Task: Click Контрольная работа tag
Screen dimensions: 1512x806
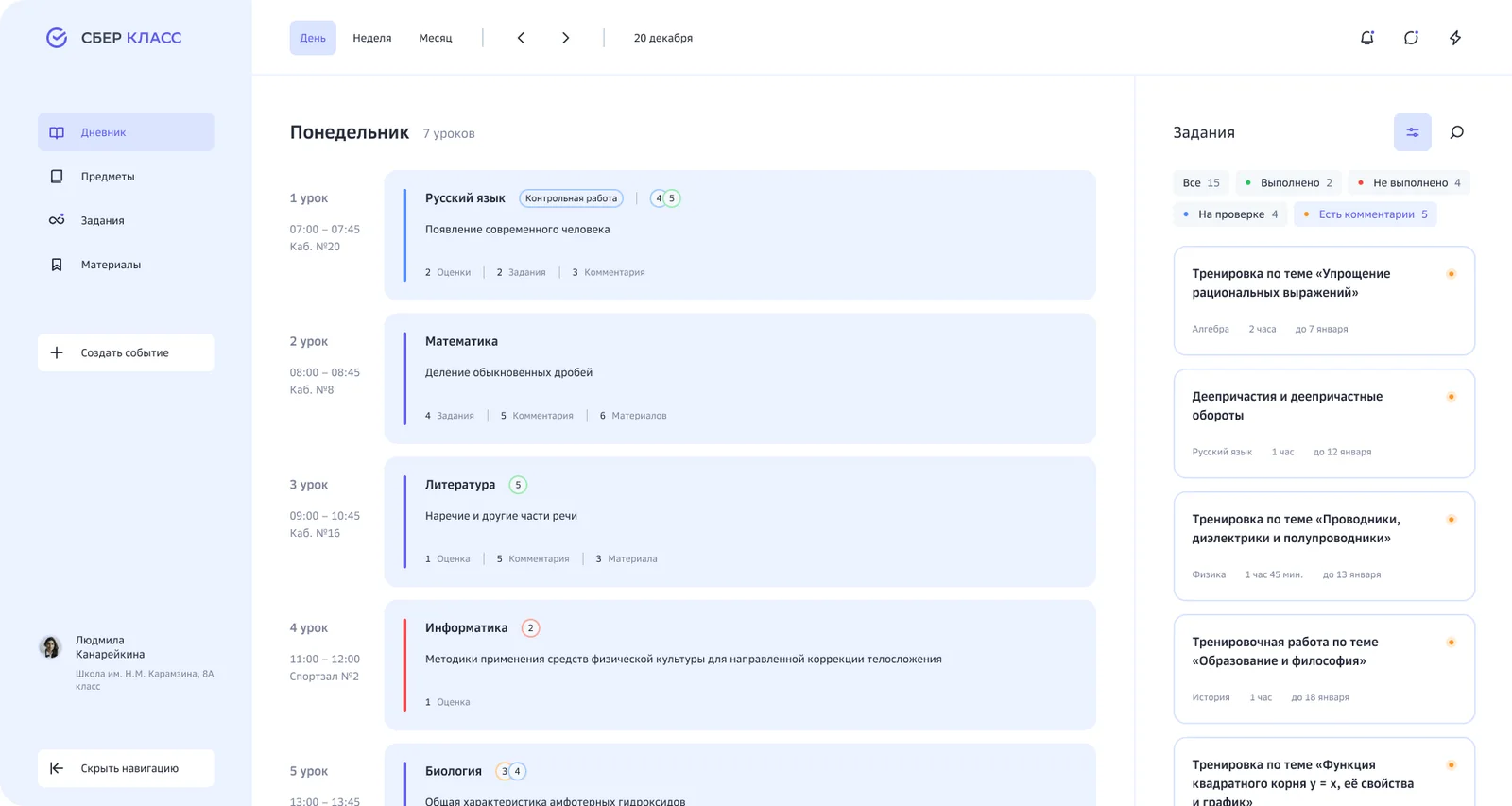Action: coord(571,198)
